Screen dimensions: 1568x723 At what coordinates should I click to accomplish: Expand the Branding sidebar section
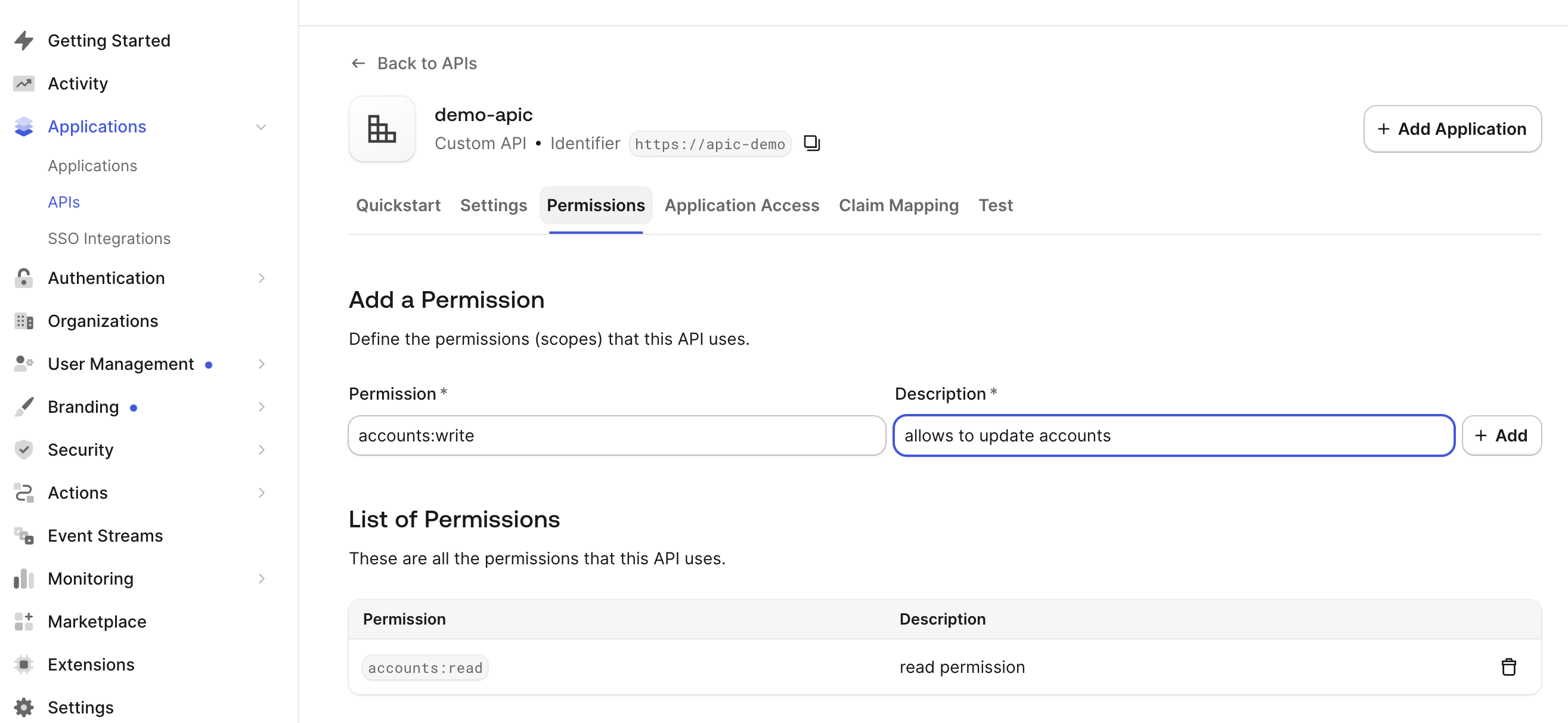[x=261, y=406]
